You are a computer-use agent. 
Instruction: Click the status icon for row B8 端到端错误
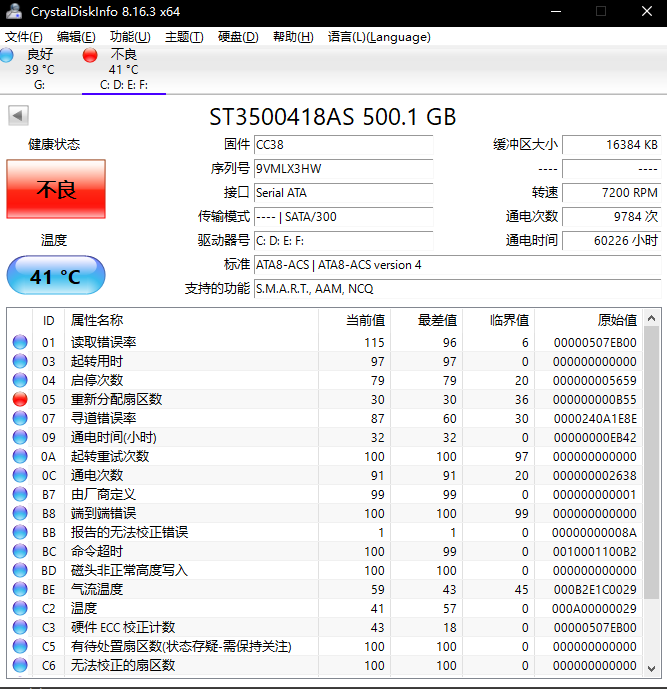[20, 513]
